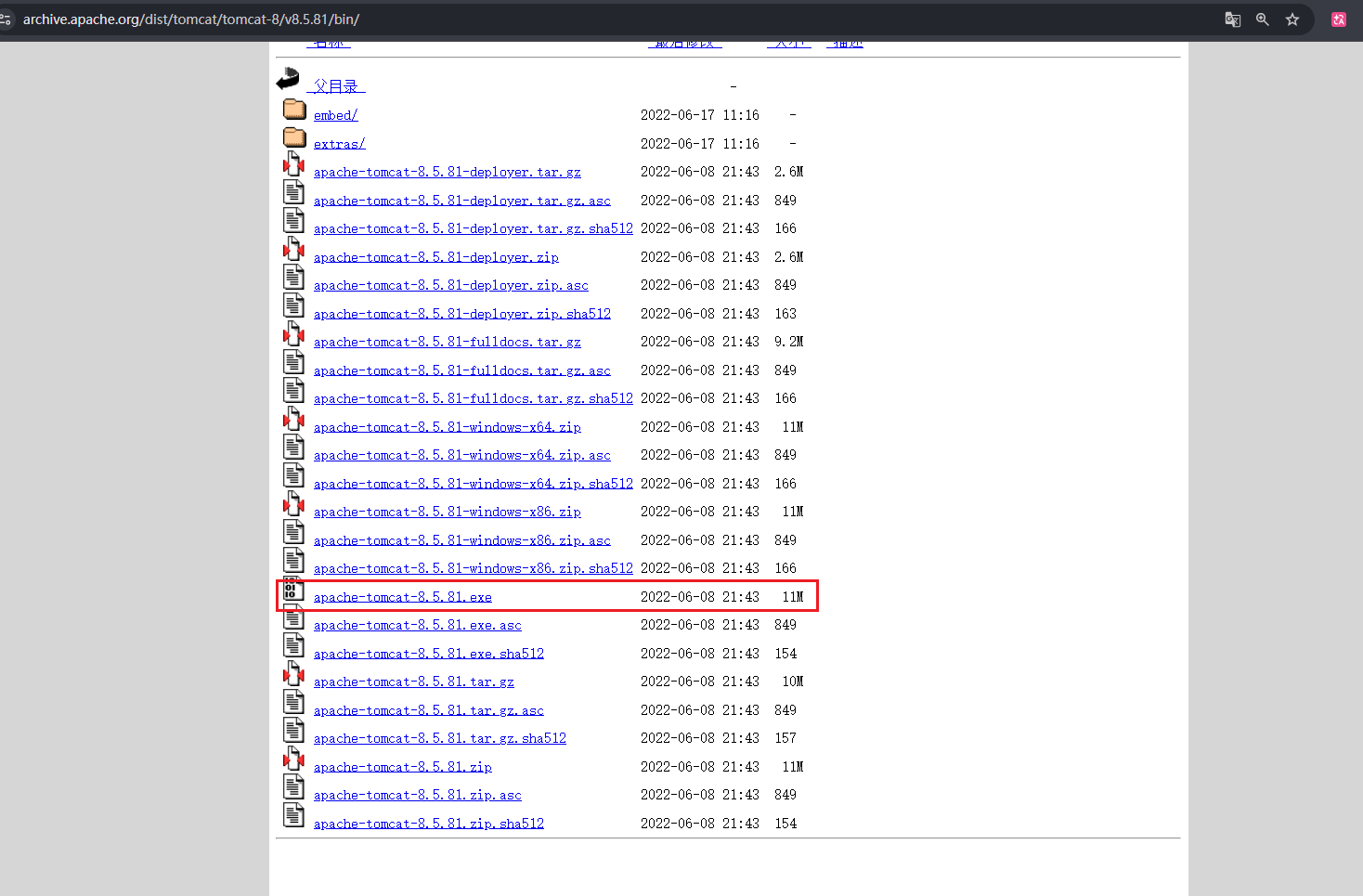Click the translate page icon in address bar
Viewport: 1363px width, 896px height.
[x=1232, y=19]
